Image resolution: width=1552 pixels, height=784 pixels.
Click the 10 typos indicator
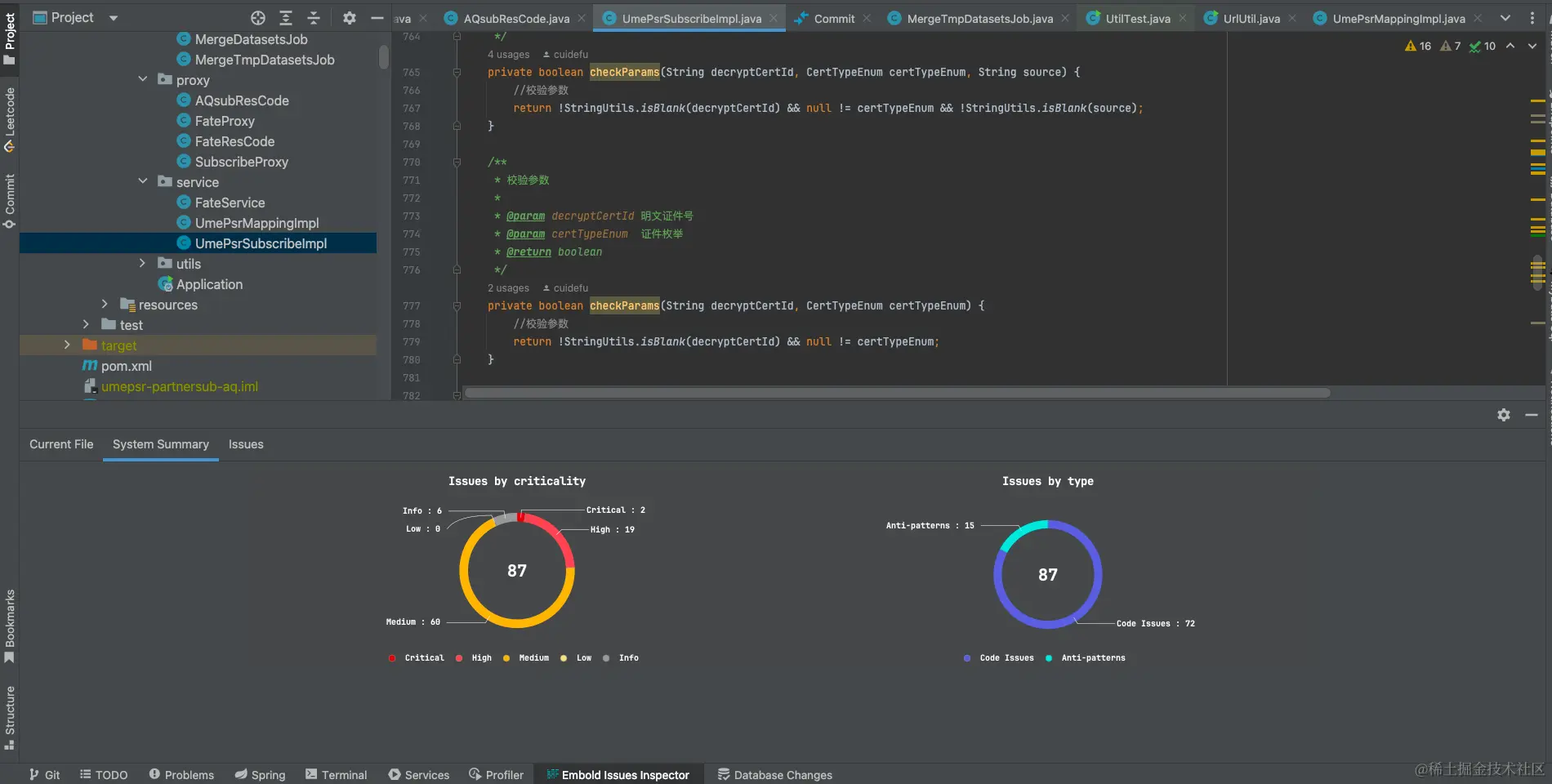click(x=1483, y=46)
